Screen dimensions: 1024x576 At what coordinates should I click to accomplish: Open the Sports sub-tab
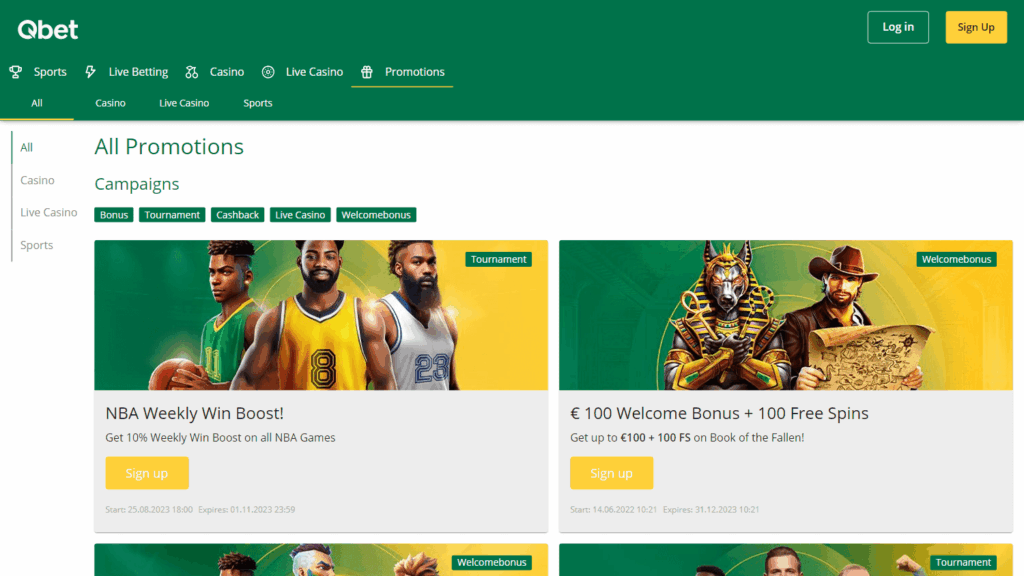(257, 103)
